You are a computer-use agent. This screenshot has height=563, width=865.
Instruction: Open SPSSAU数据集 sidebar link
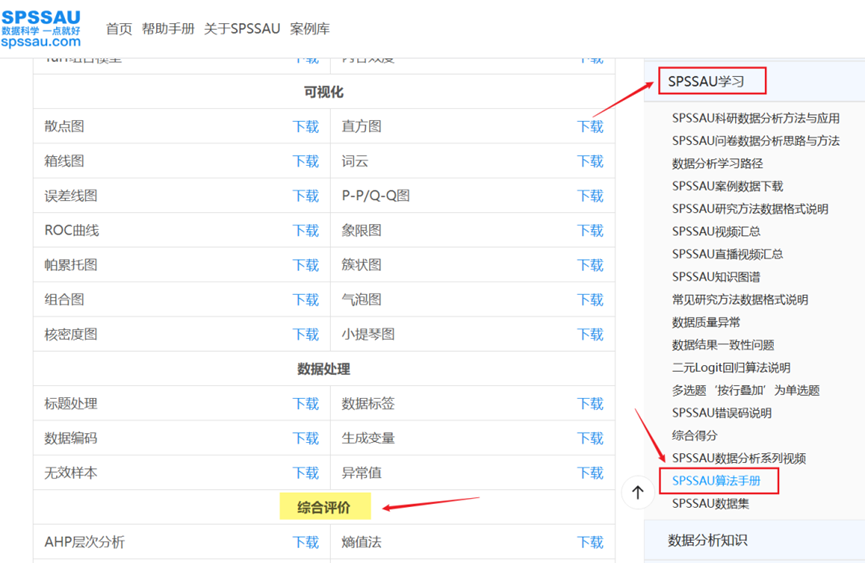711,503
